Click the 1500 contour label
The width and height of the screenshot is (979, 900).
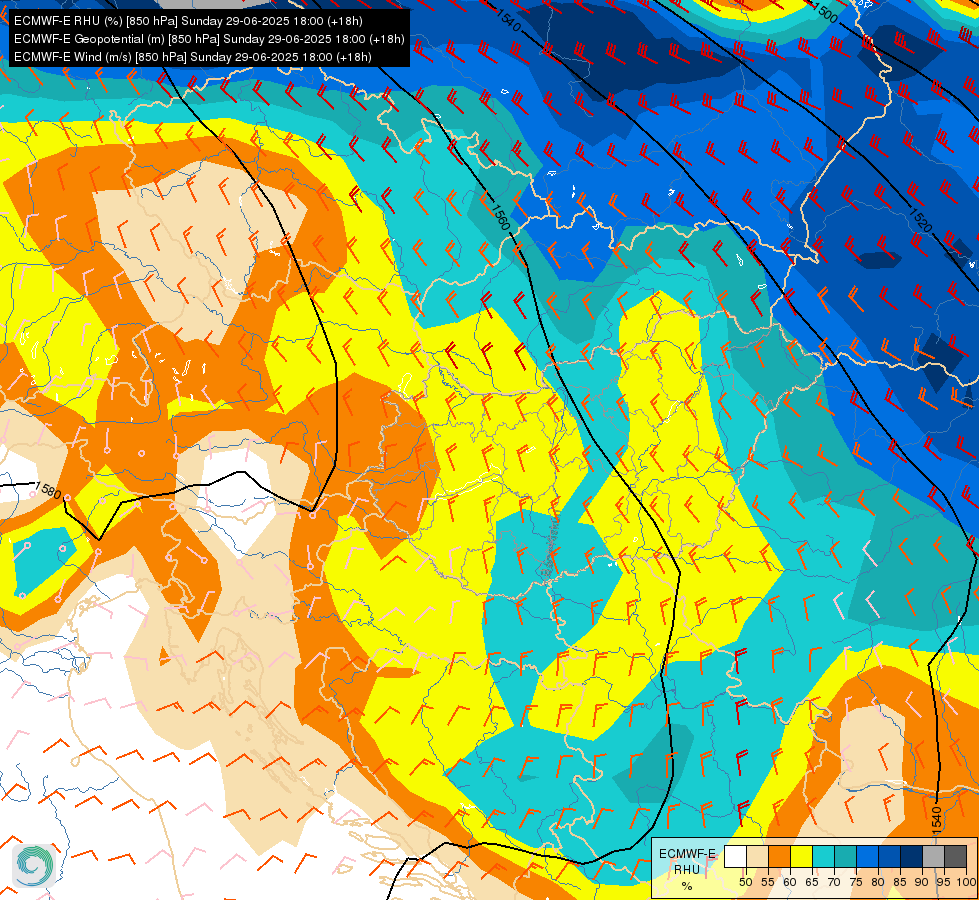pyautogui.click(x=825, y=11)
